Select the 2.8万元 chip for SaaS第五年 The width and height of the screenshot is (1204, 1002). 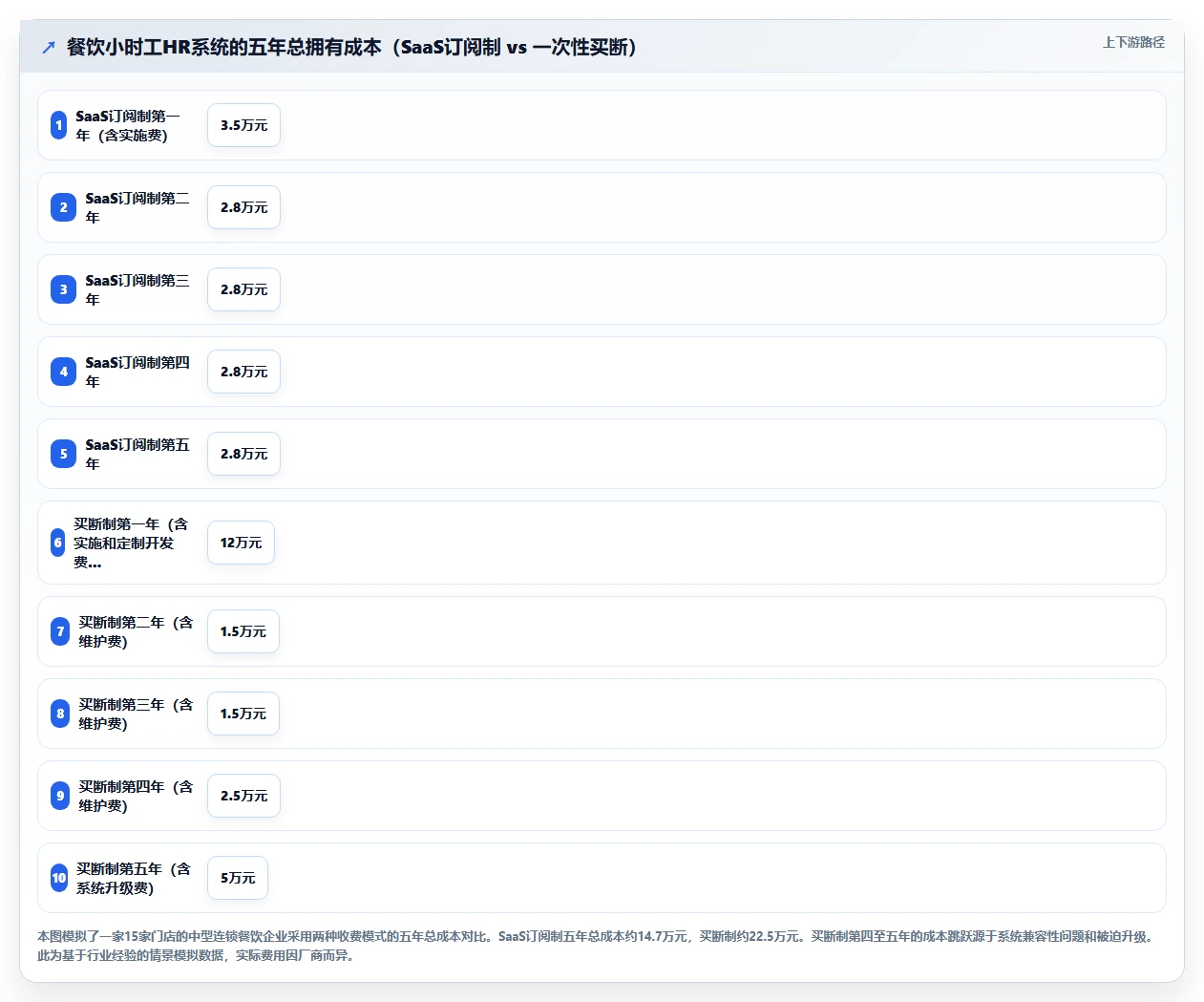(x=243, y=454)
